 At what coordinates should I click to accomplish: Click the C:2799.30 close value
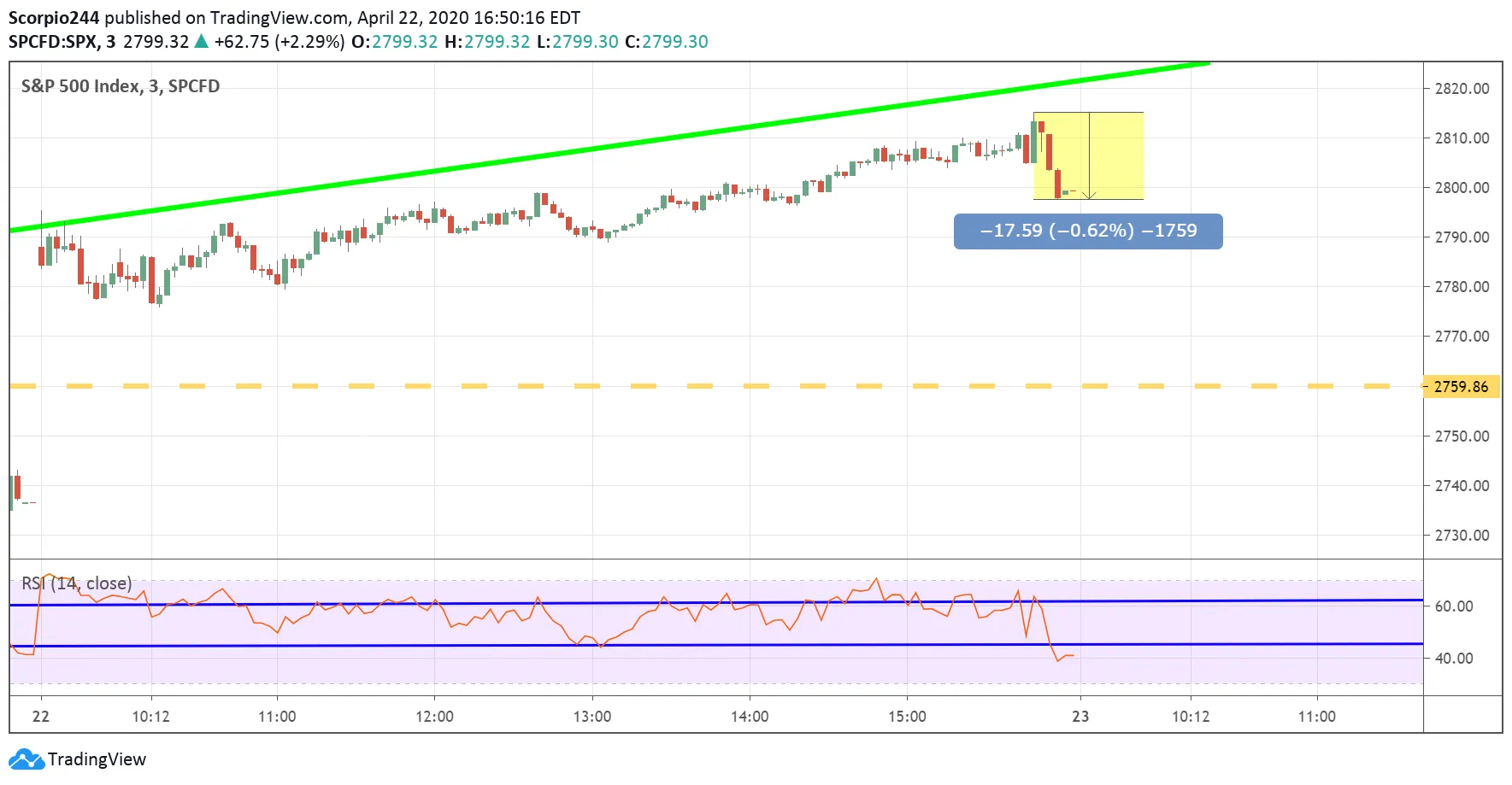click(x=667, y=42)
